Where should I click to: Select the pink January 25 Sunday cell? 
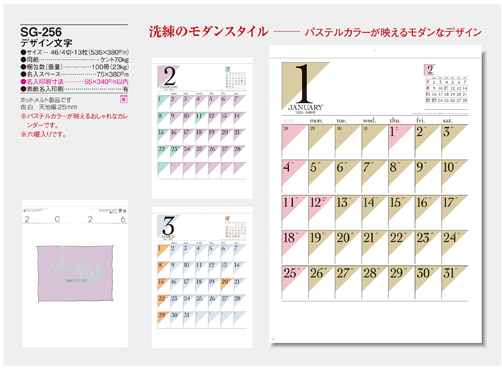point(295,283)
